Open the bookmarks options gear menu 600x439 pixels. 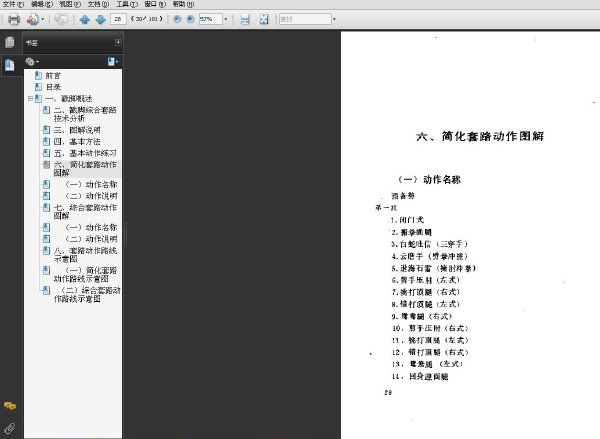coord(32,61)
